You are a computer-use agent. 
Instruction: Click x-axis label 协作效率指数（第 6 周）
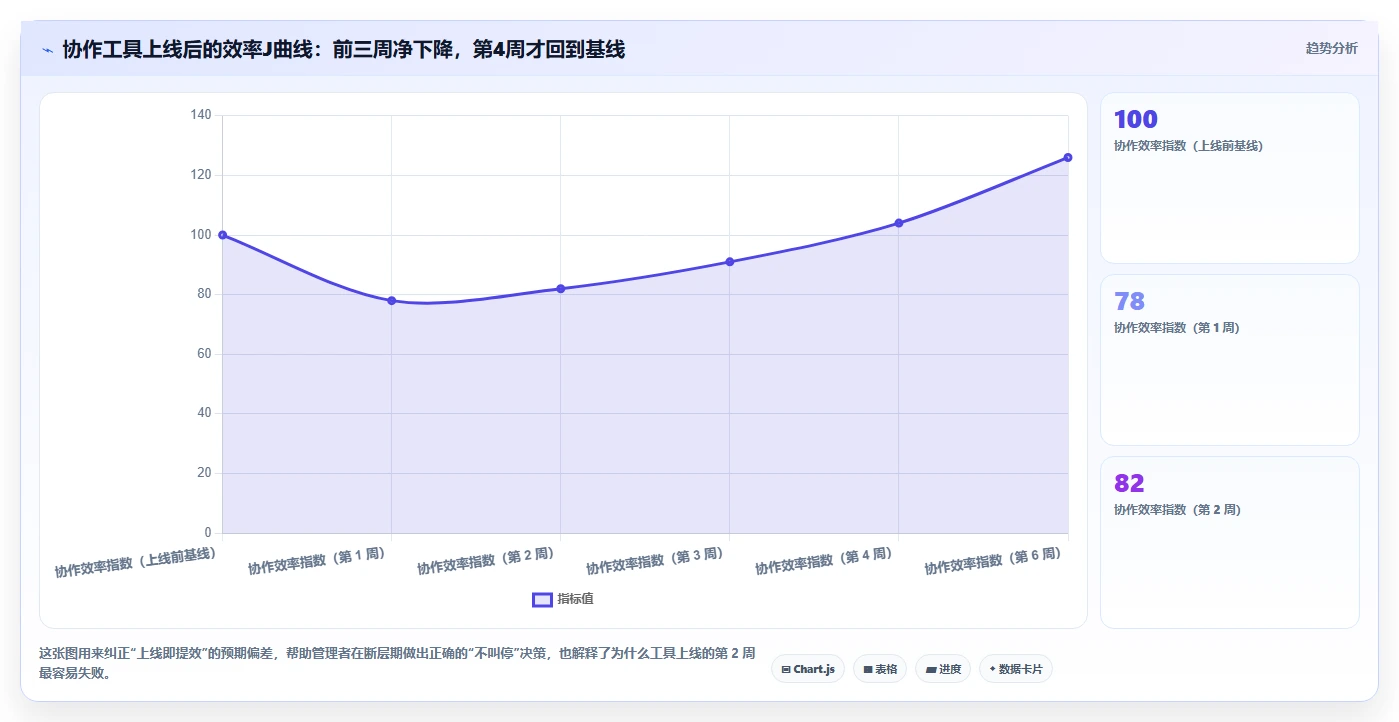(x=992, y=561)
